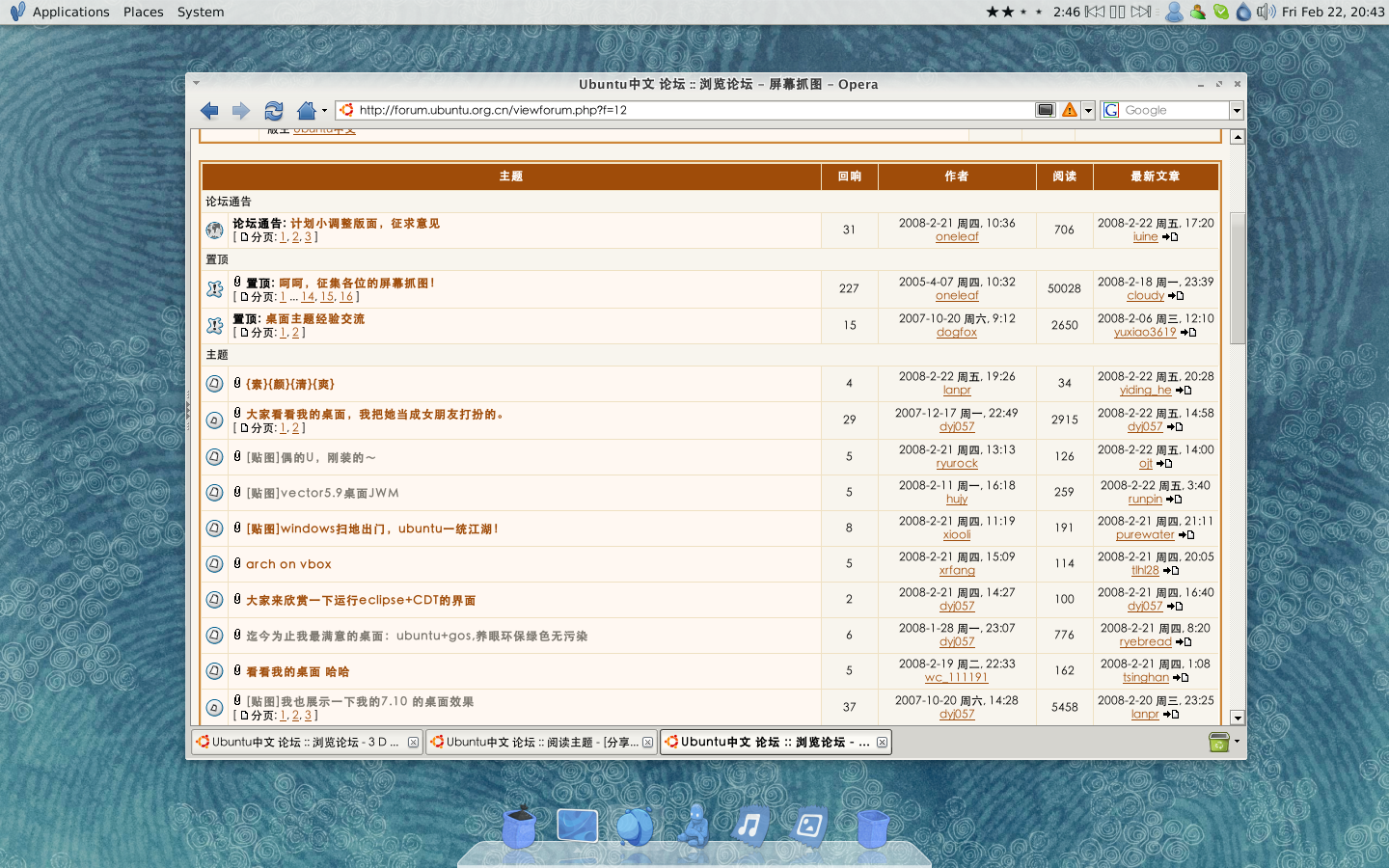The image size is (1389, 868).
Task: Jump to latest post arrow beside 'iuine'
Action: (x=1170, y=236)
